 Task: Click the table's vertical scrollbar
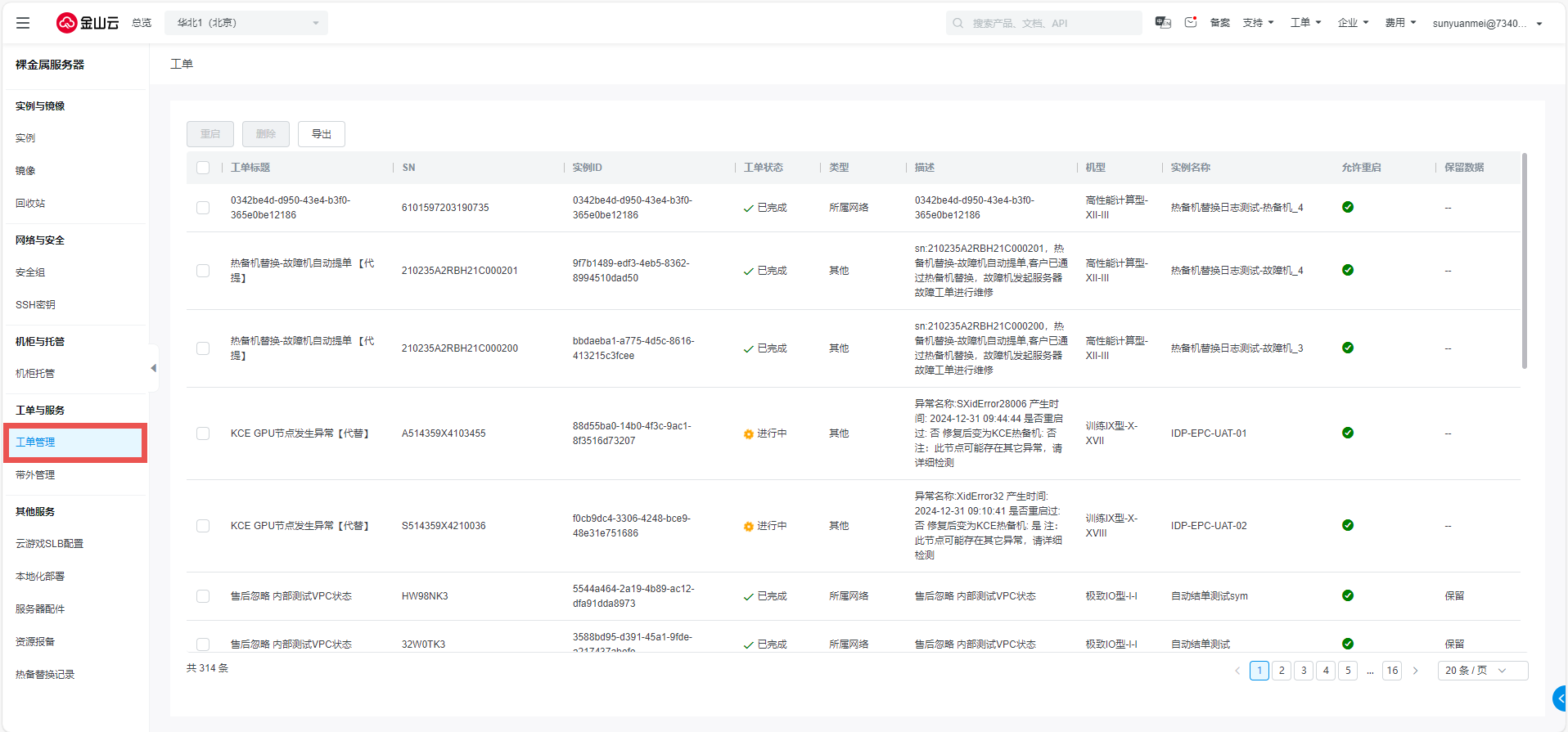[1524, 262]
